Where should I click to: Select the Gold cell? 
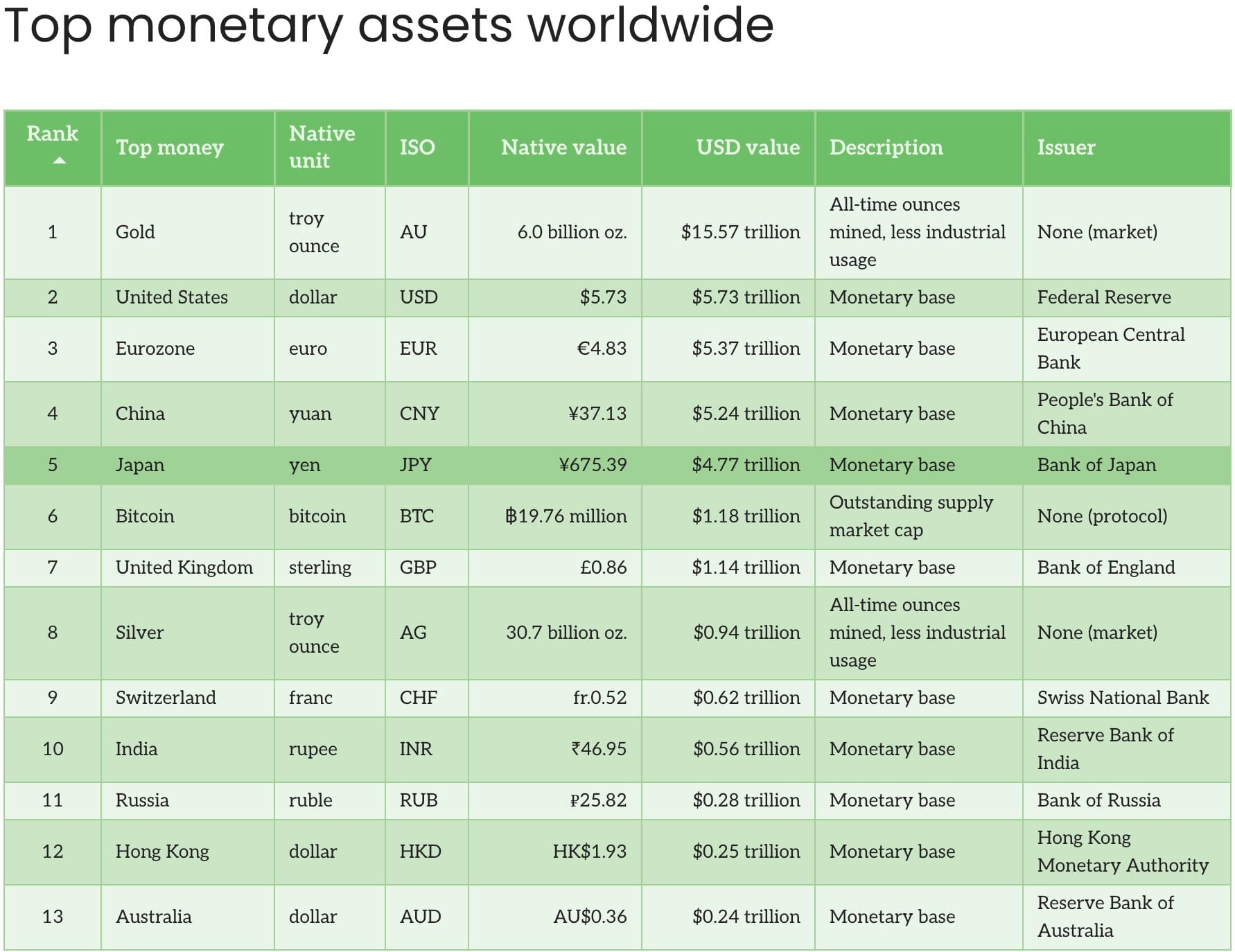187,232
